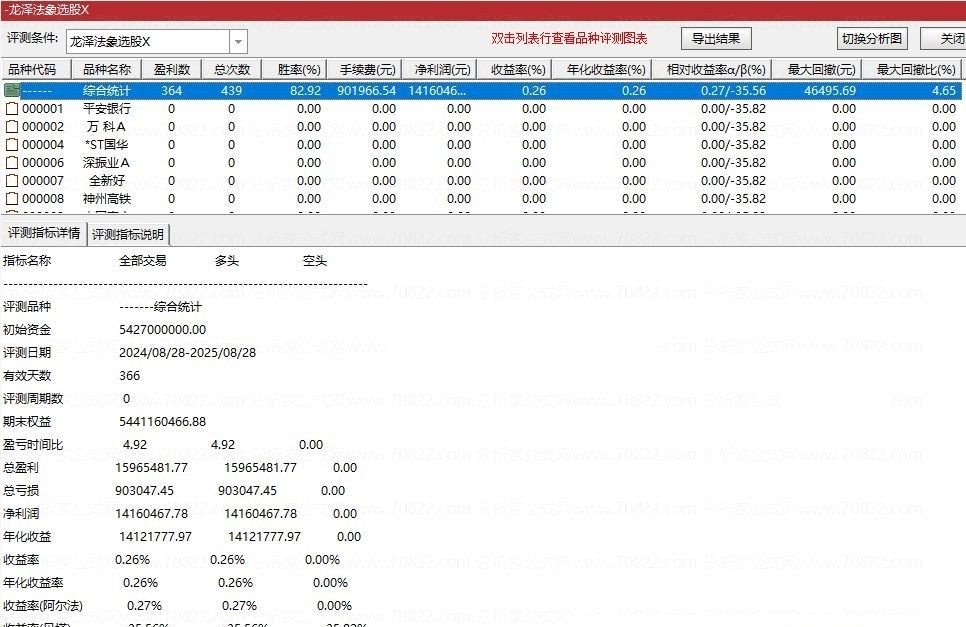Click the 切换分析图 button

[872, 39]
